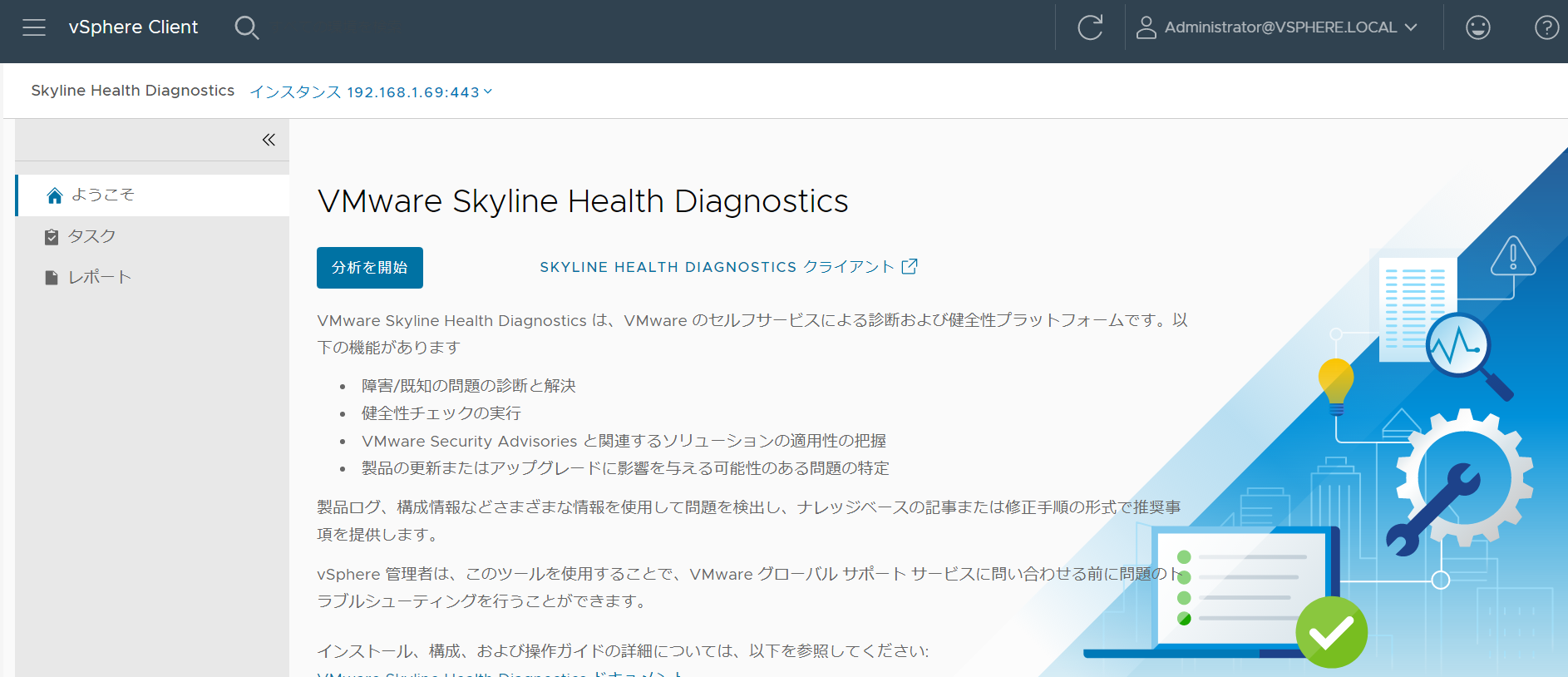This screenshot has width=1568, height=677.
Task: Open the インスタンス 192.168.1.69:443 dropdown
Action: [x=372, y=91]
